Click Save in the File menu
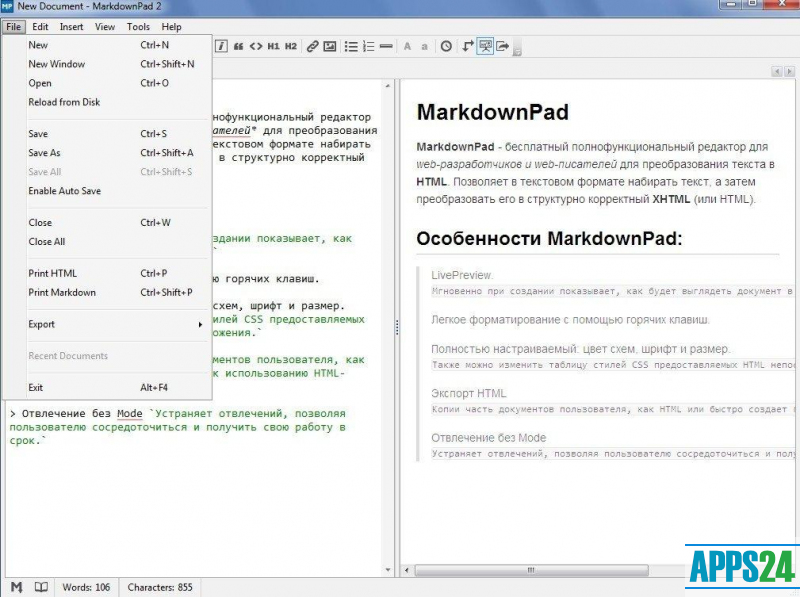800x597 pixels. (107, 134)
